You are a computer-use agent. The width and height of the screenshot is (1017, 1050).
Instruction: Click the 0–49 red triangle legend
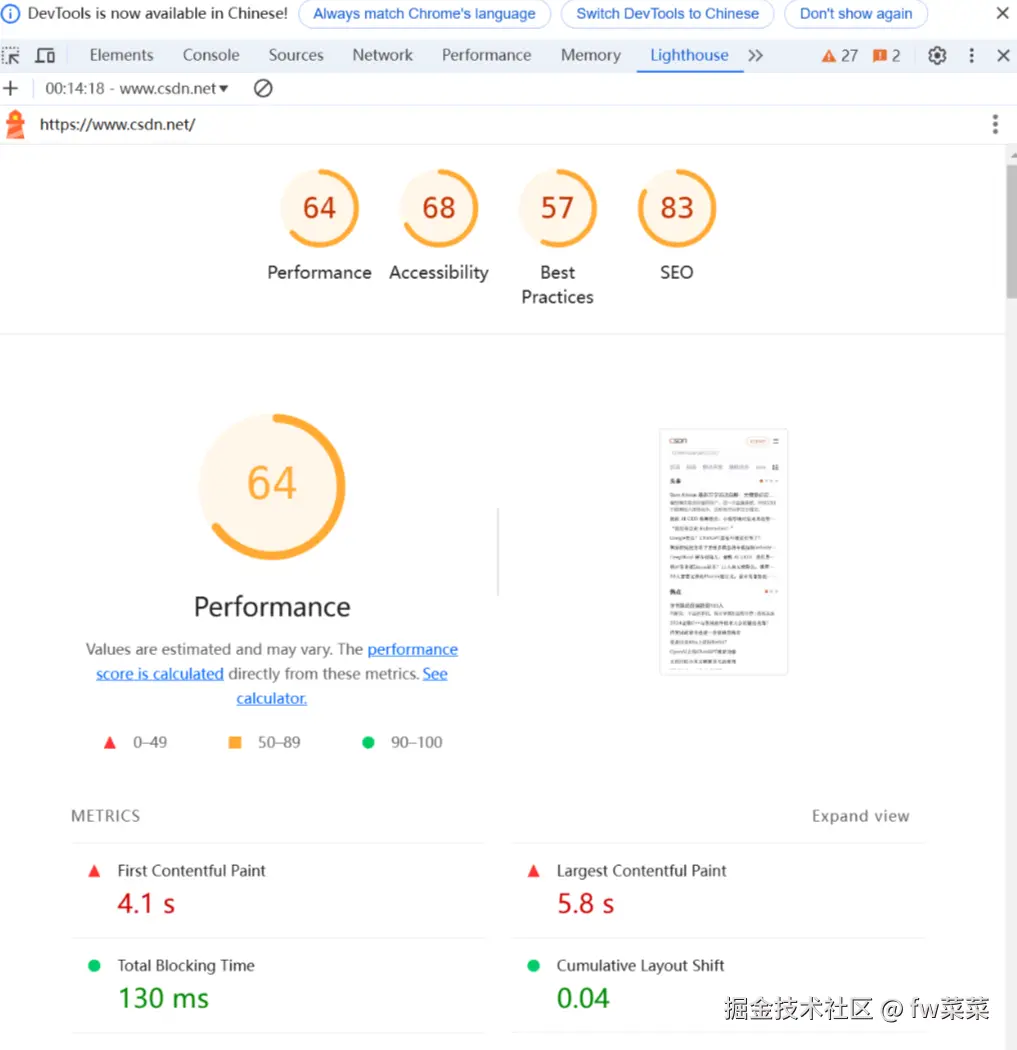click(x=136, y=743)
